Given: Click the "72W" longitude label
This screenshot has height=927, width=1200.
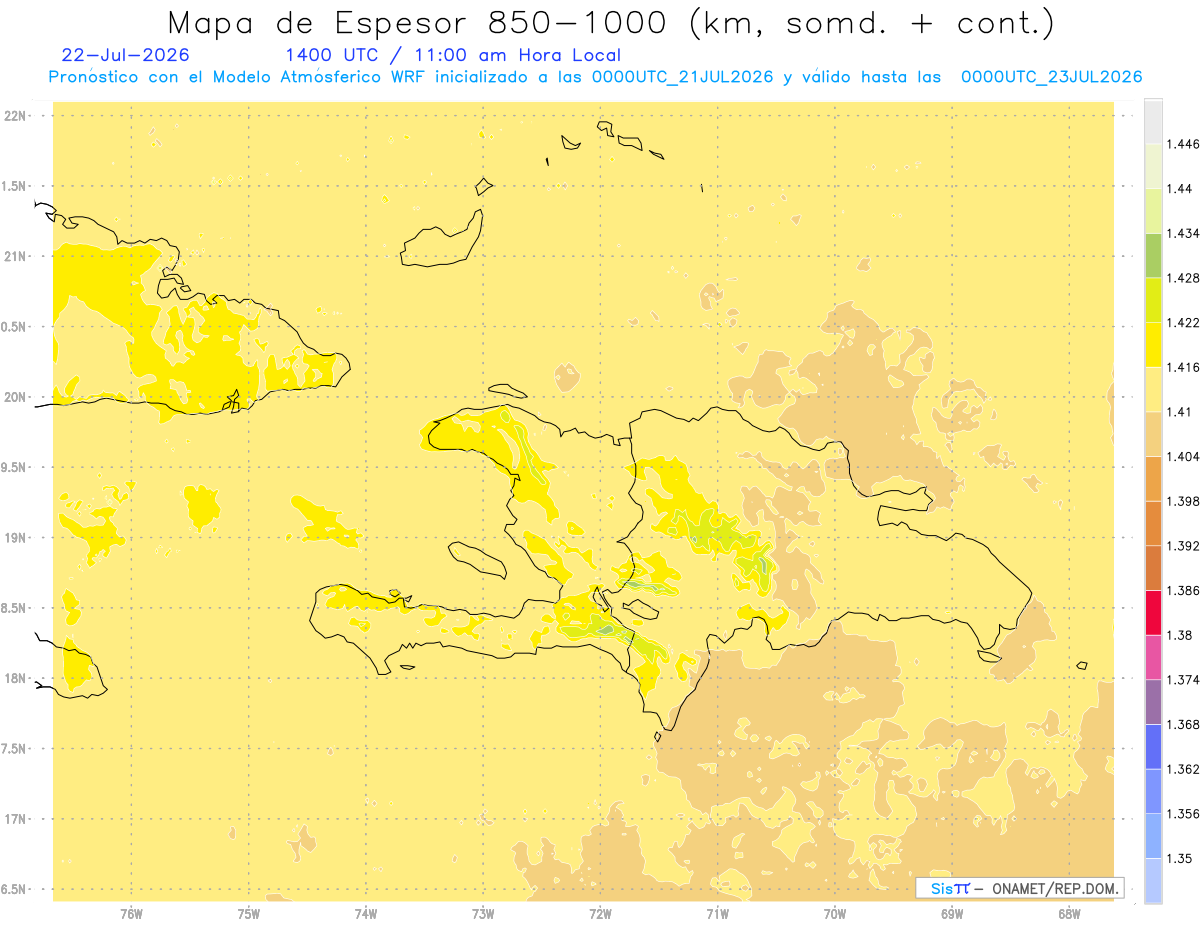Looking at the screenshot, I should click(x=600, y=914).
